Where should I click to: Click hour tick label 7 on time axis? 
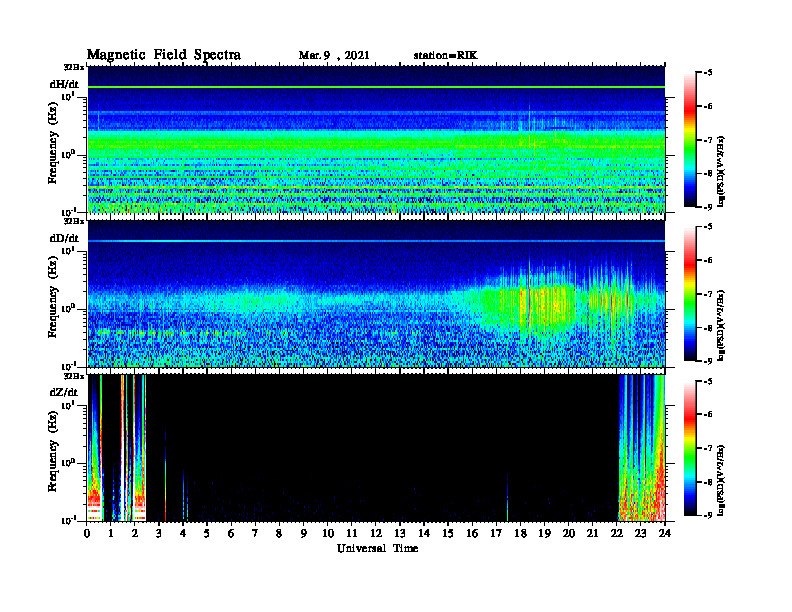coord(256,533)
